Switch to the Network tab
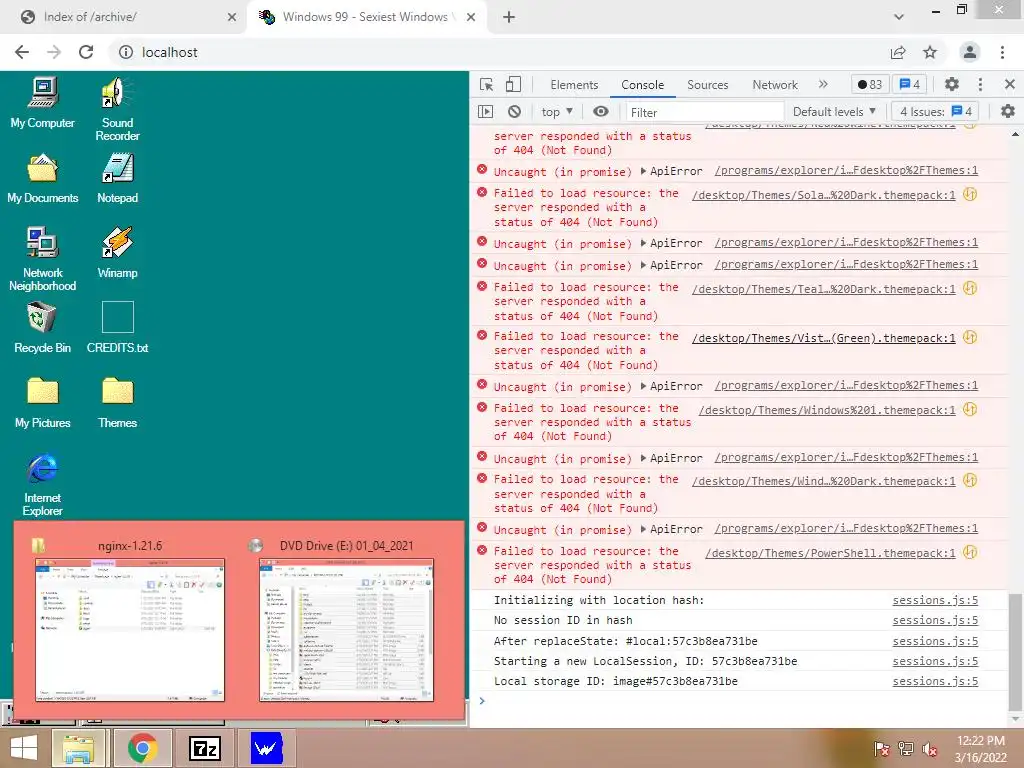Screen dimensions: 1024x768 (775, 84)
